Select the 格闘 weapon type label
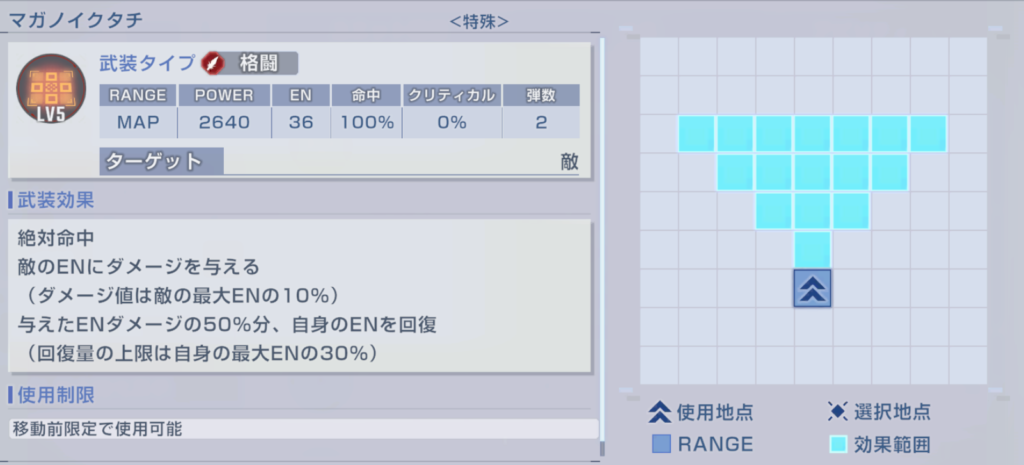1024x465 pixels. pyautogui.click(x=260, y=63)
